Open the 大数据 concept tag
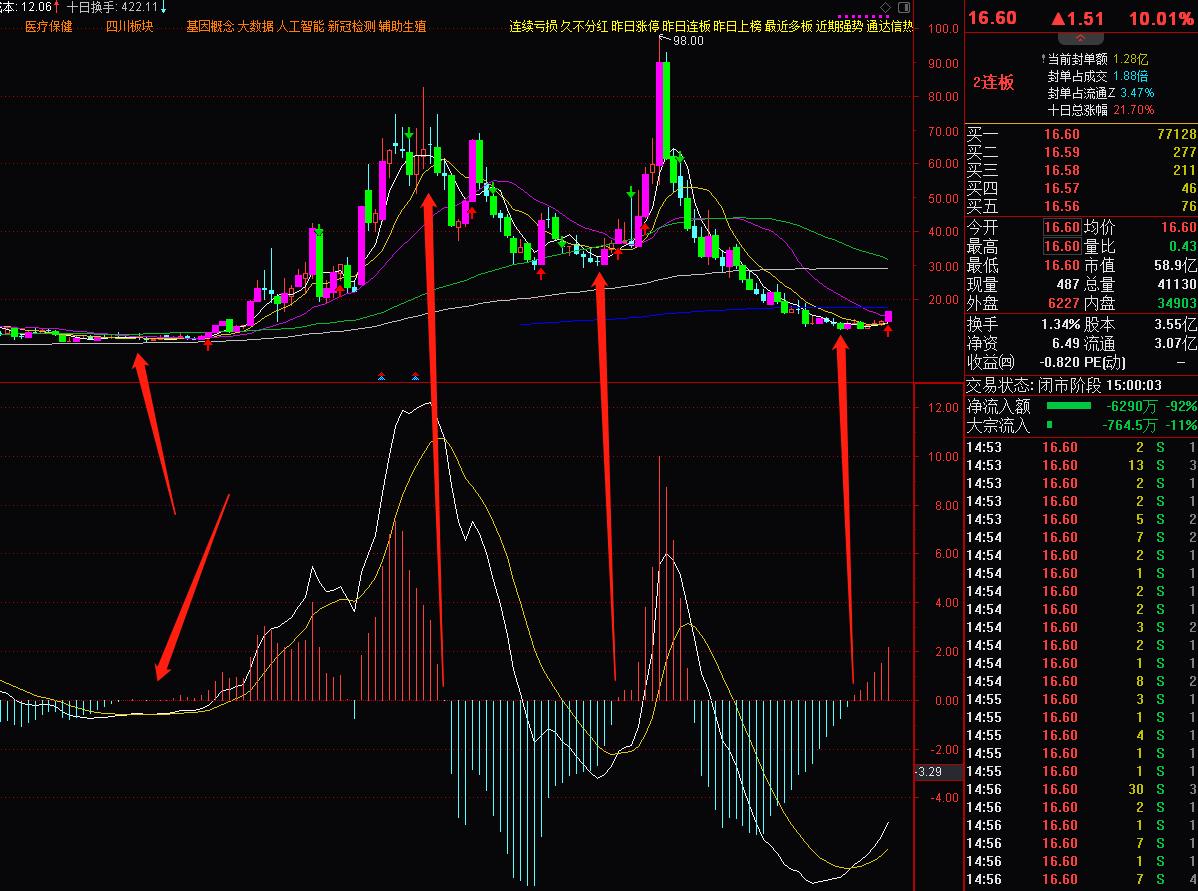The width and height of the screenshot is (1198, 891). (255, 26)
